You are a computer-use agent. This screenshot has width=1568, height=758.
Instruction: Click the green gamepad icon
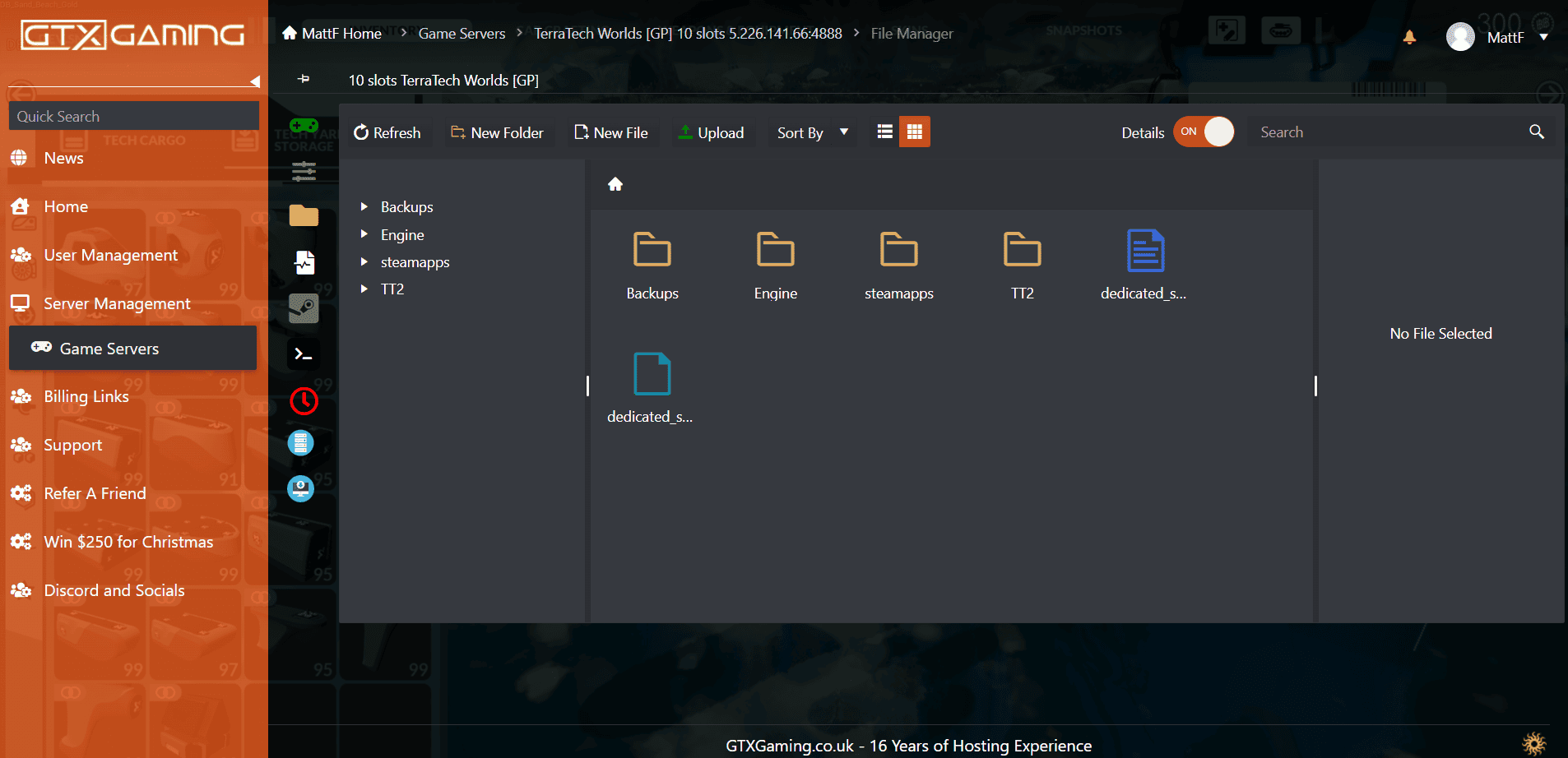(304, 126)
